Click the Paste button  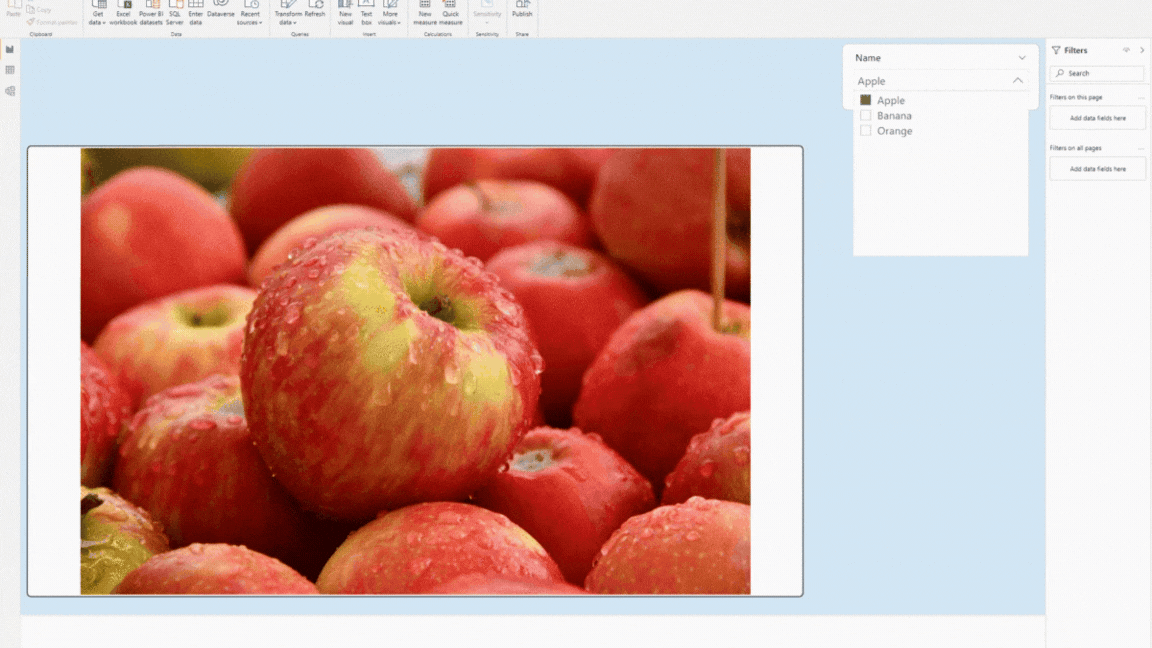(x=13, y=10)
